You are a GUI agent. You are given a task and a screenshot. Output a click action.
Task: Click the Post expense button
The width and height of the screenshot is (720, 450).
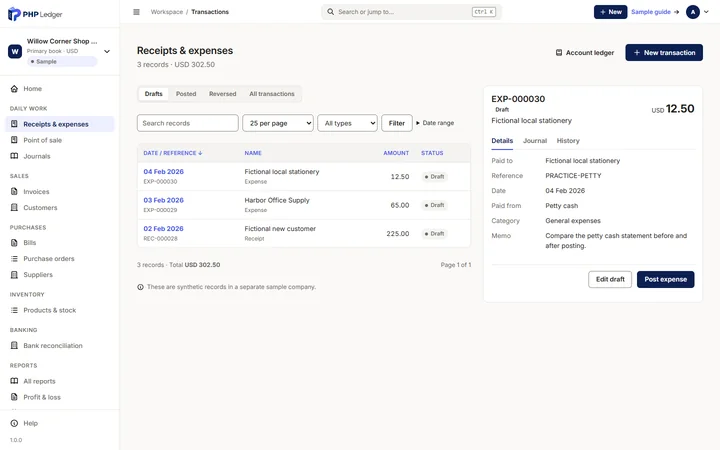665,279
